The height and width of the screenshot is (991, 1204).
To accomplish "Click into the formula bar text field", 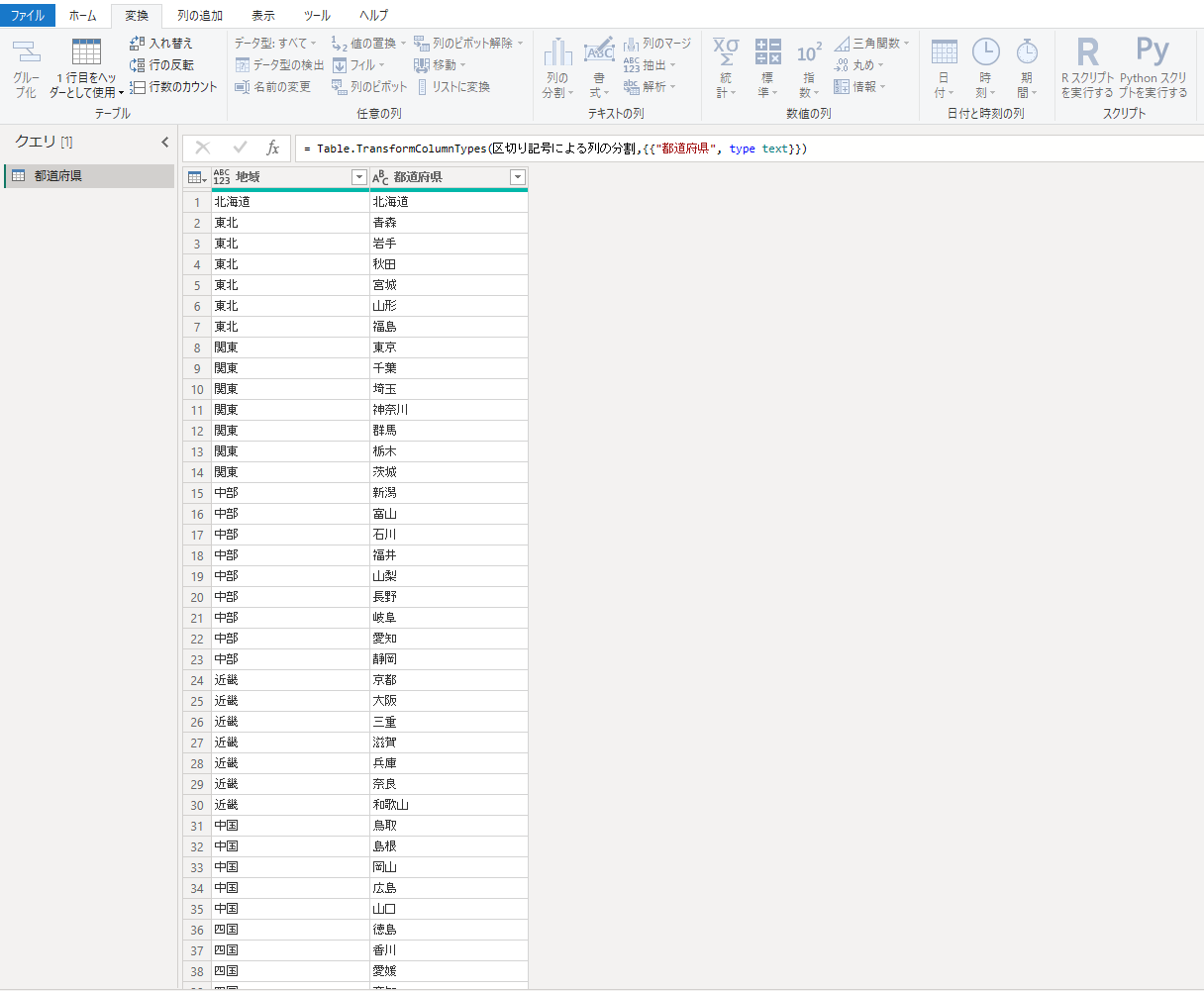I will point(743,149).
